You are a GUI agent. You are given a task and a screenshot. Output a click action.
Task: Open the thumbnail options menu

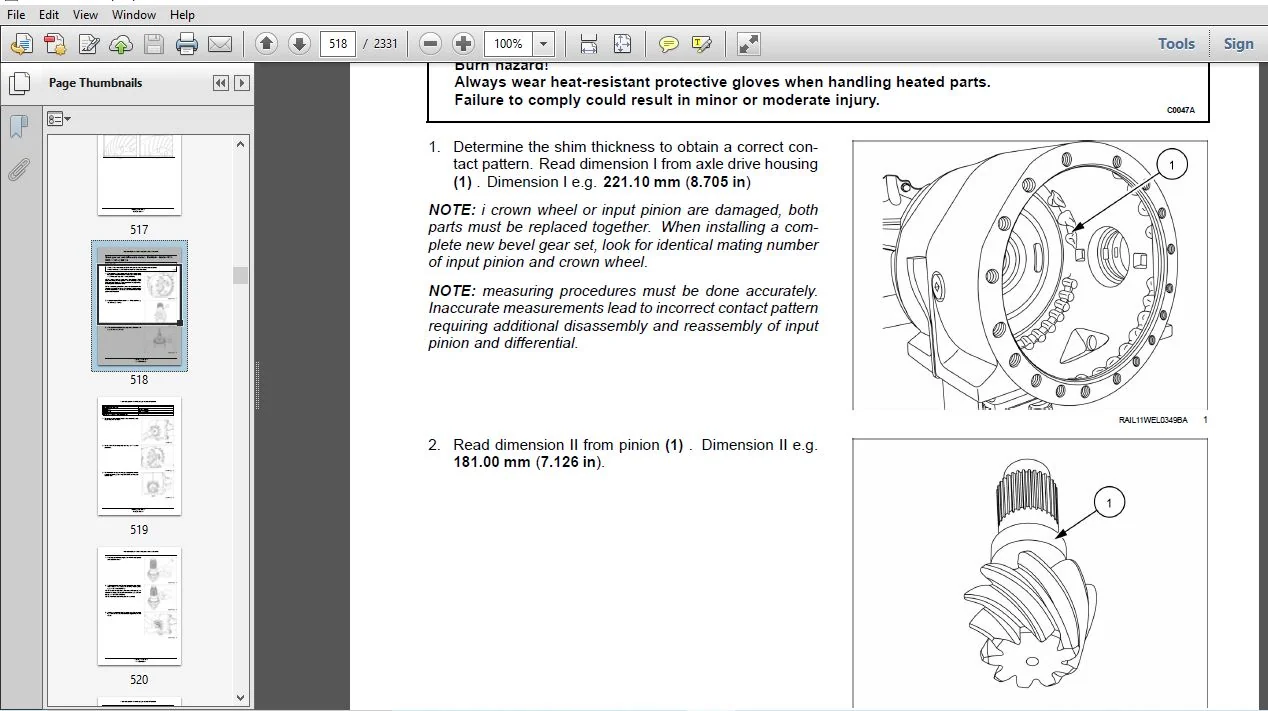(x=59, y=119)
